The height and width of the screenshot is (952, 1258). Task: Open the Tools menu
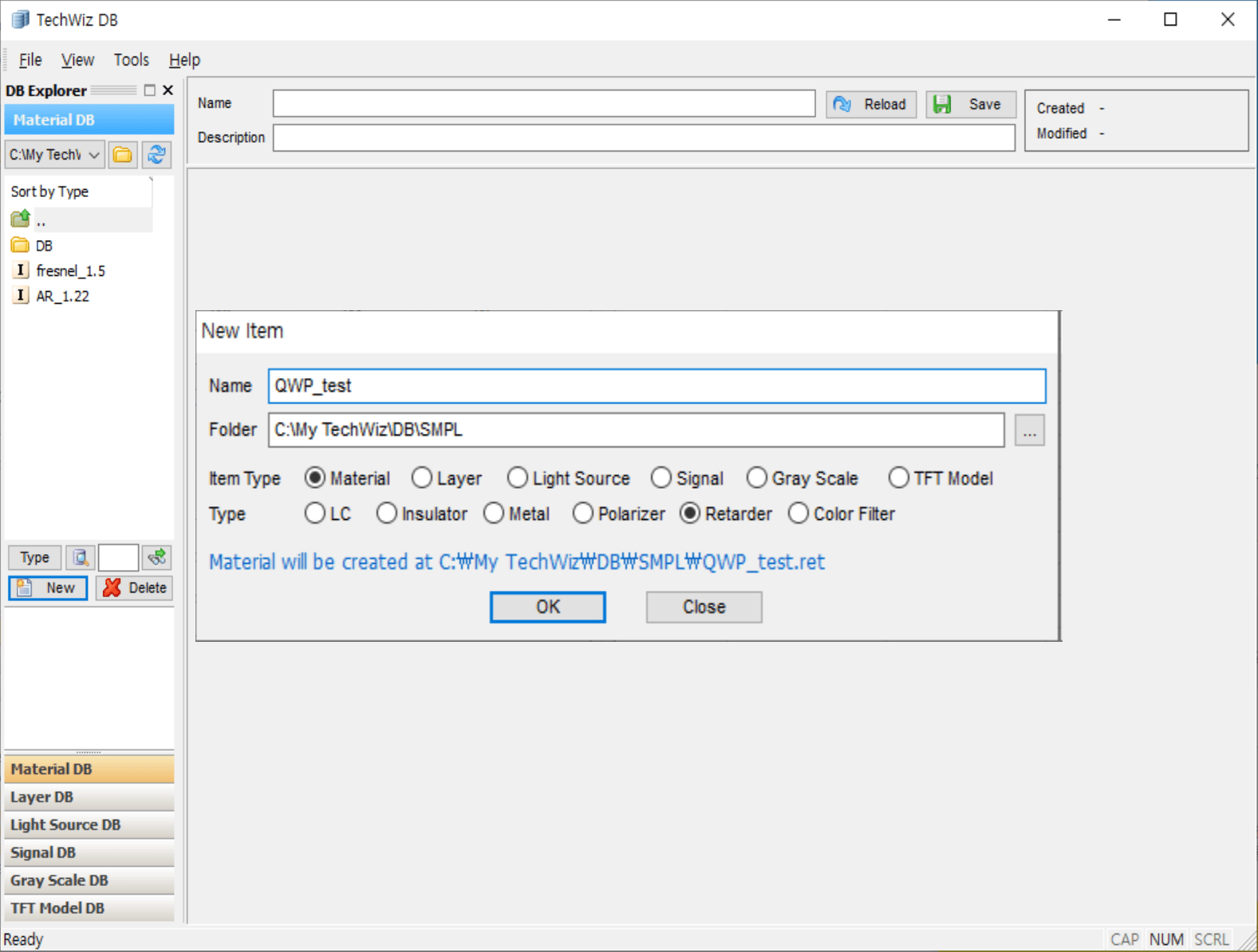click(x=131, y=60)
